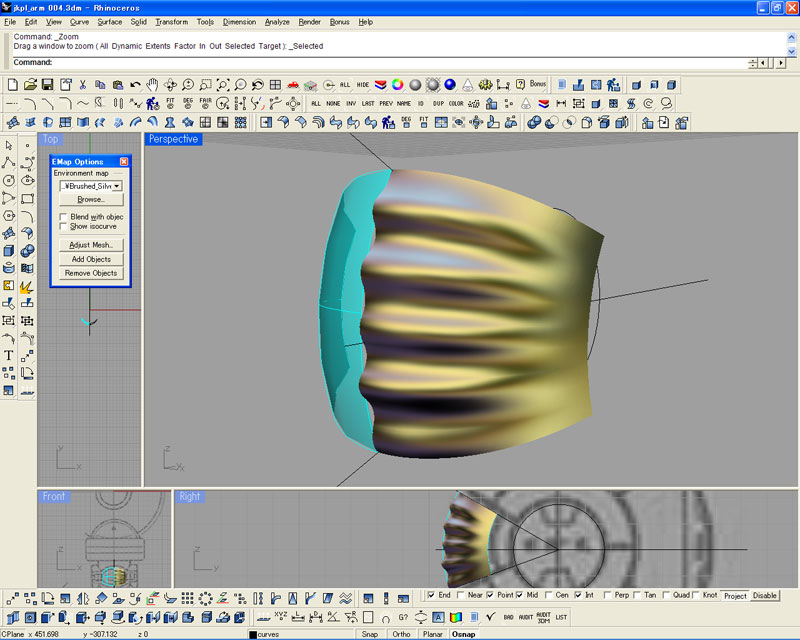Viewport: 800px width, 640px height.
Task: Toggle the Int osnap checkbox
Action: 578,595
